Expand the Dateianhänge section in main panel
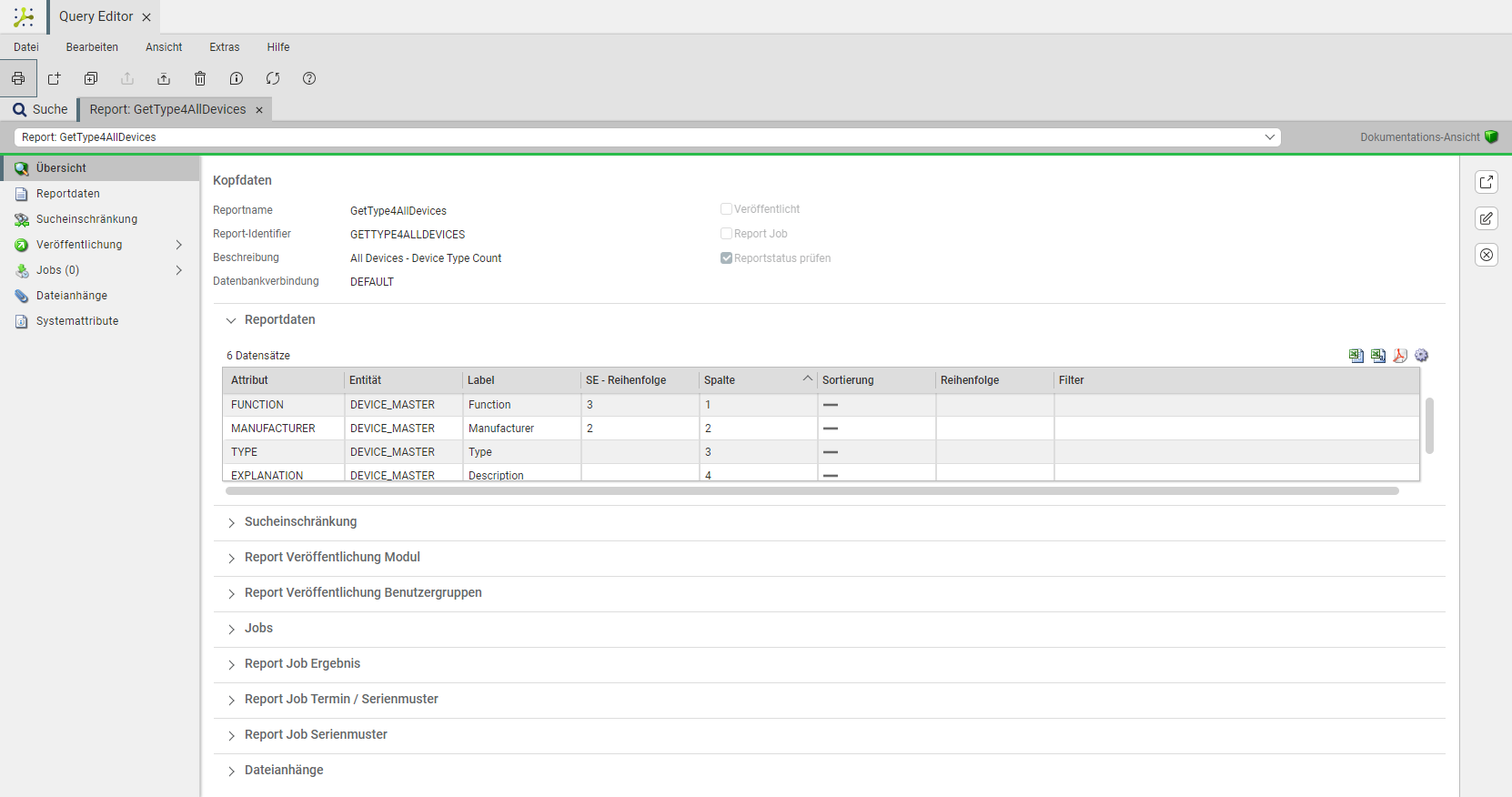The image size is (1512, 797). pyautogui.click(x=231, y=771)
